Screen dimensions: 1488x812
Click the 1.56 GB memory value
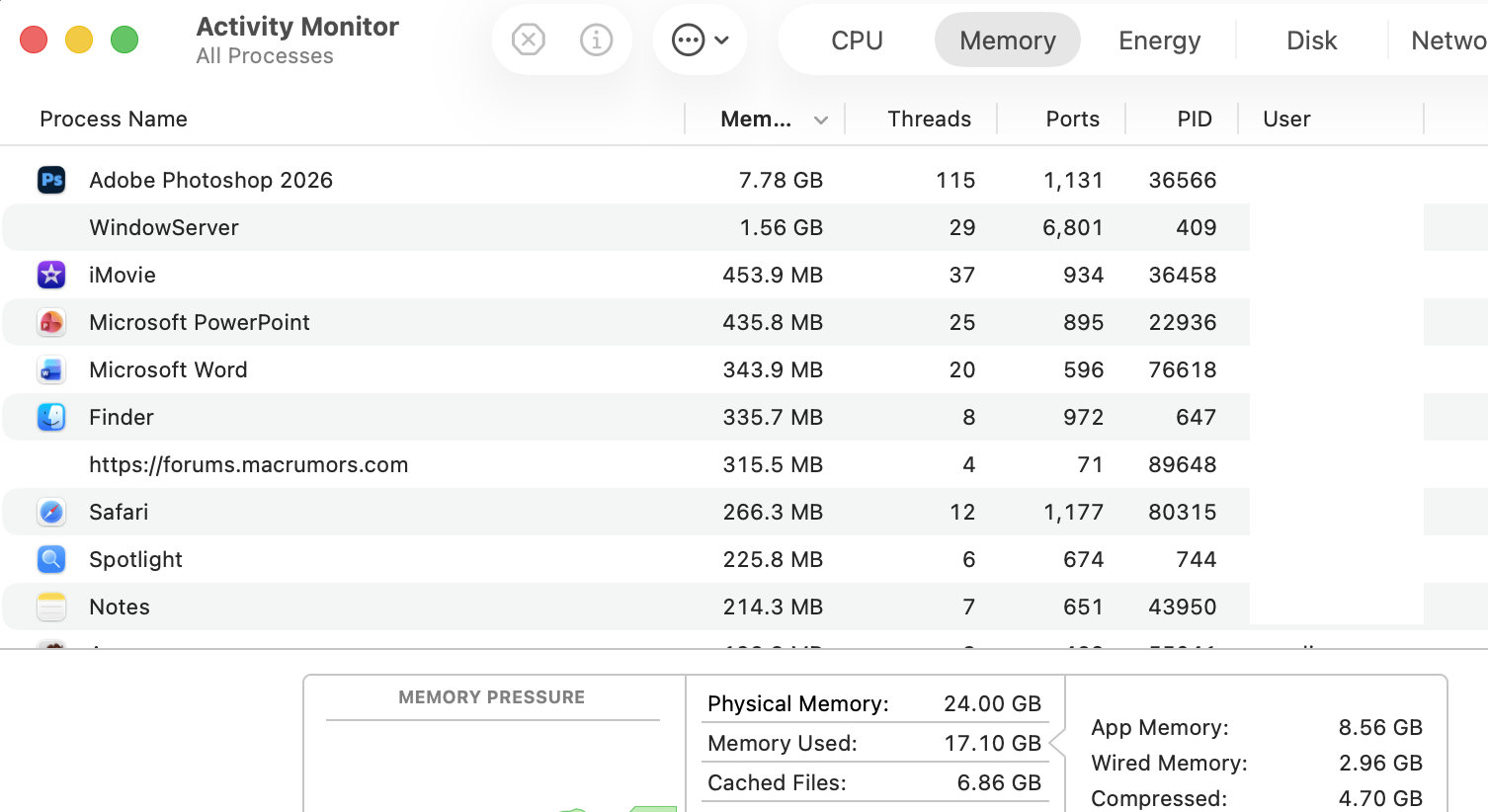(x=781, y=227)
